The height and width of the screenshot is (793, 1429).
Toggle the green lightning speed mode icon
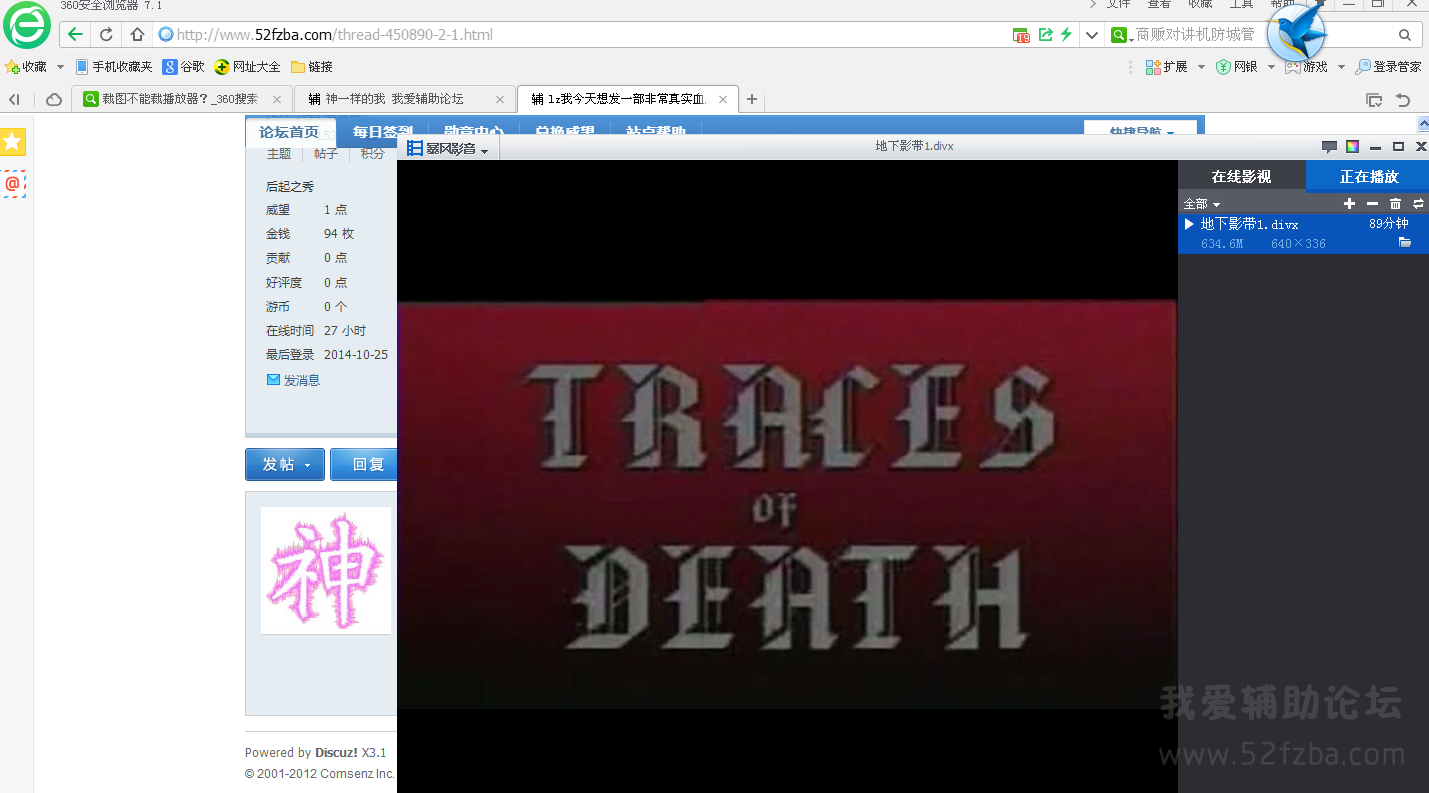point(1066,35)
